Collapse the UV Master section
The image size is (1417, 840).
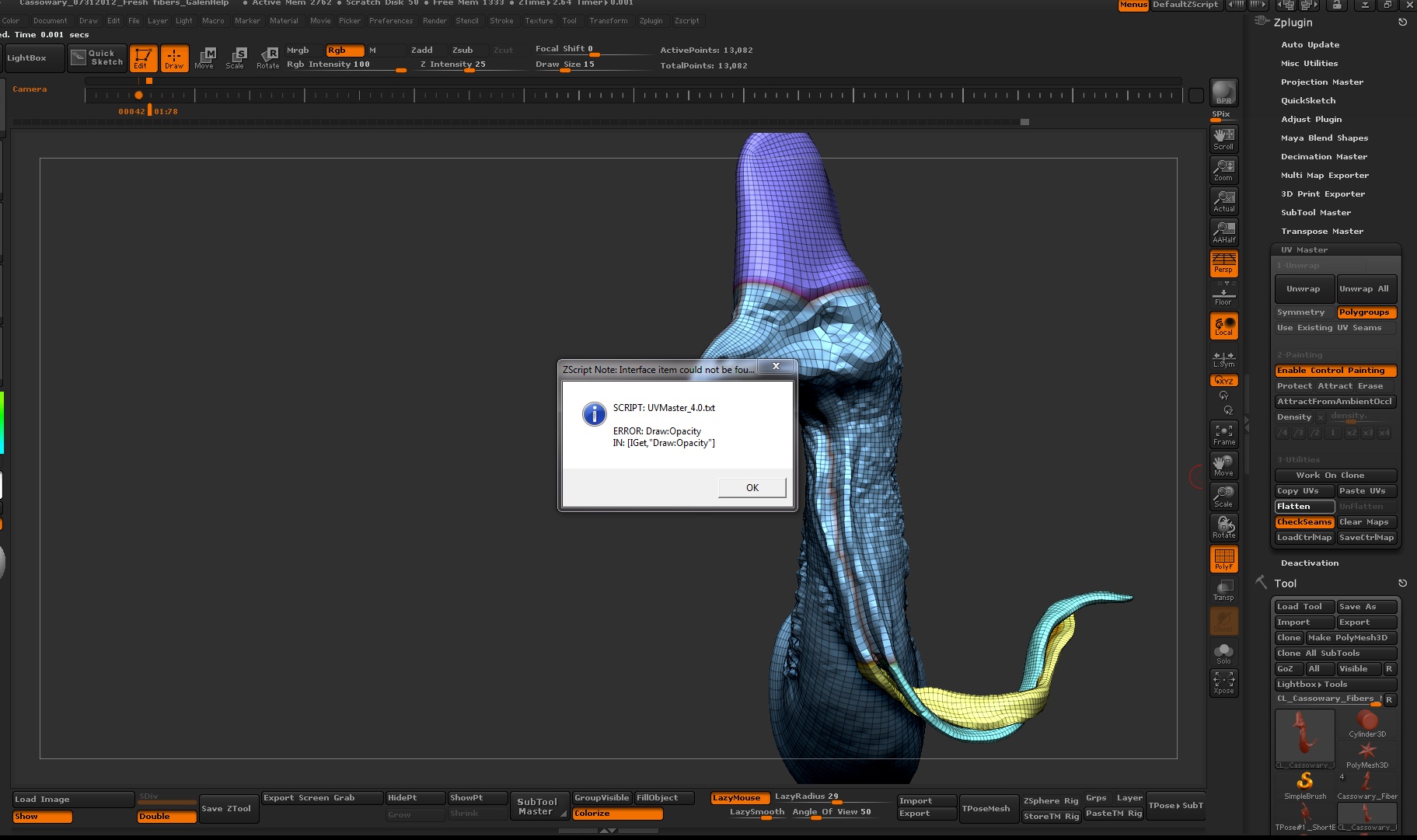pos(1304,250)
